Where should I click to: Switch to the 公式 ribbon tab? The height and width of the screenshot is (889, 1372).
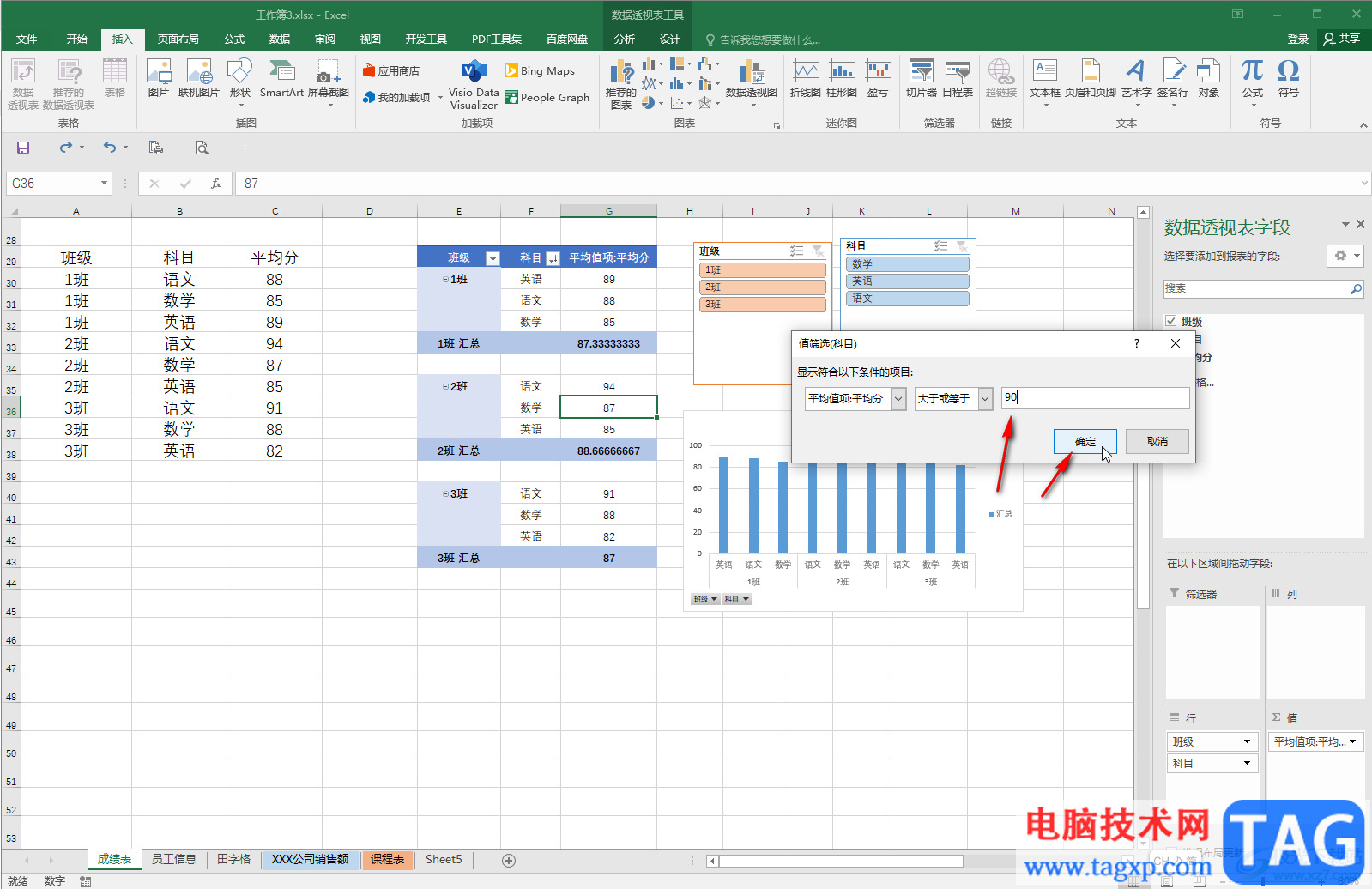click(x=234, y=39)
